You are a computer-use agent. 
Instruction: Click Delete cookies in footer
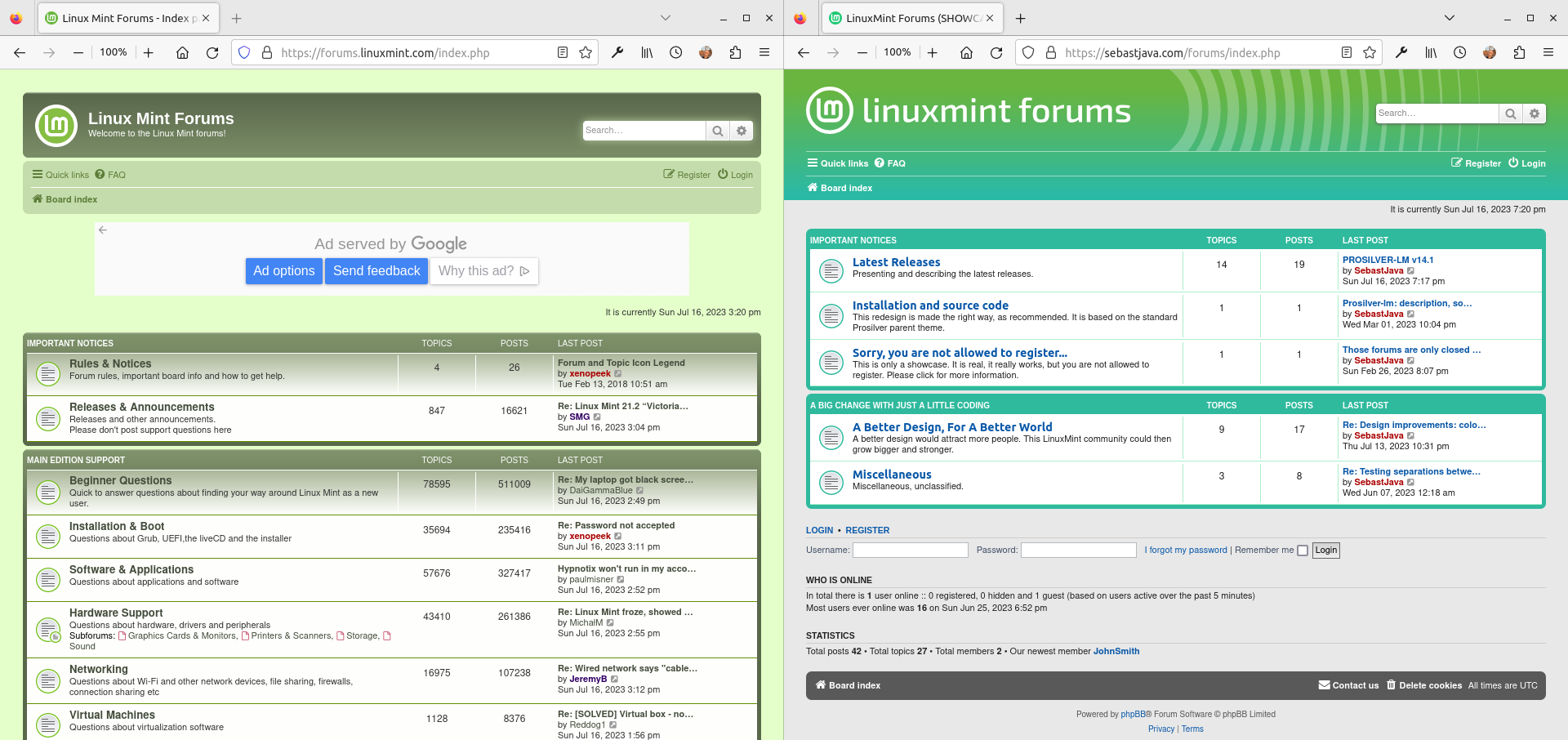1424,685
